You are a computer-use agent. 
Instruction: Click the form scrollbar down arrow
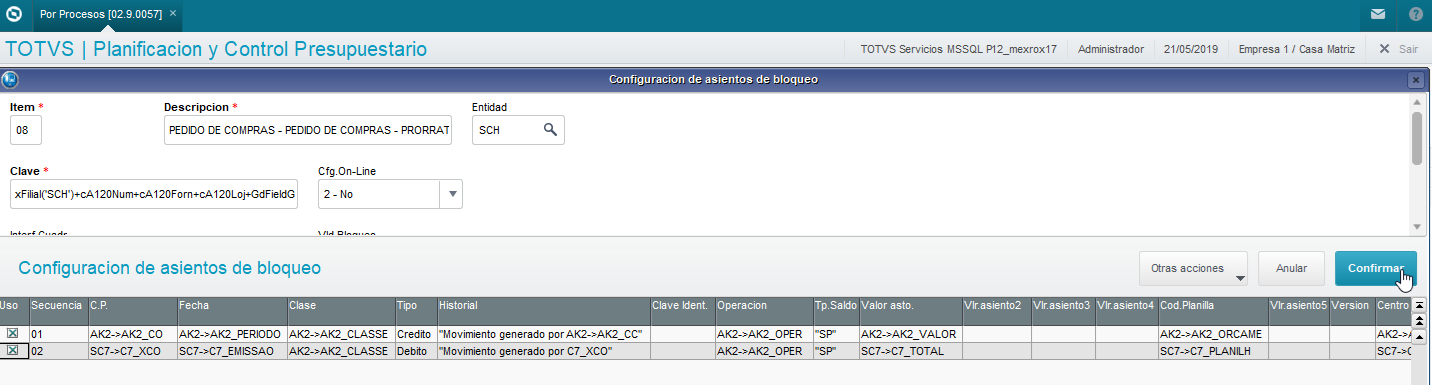[x=1416, y=227]
